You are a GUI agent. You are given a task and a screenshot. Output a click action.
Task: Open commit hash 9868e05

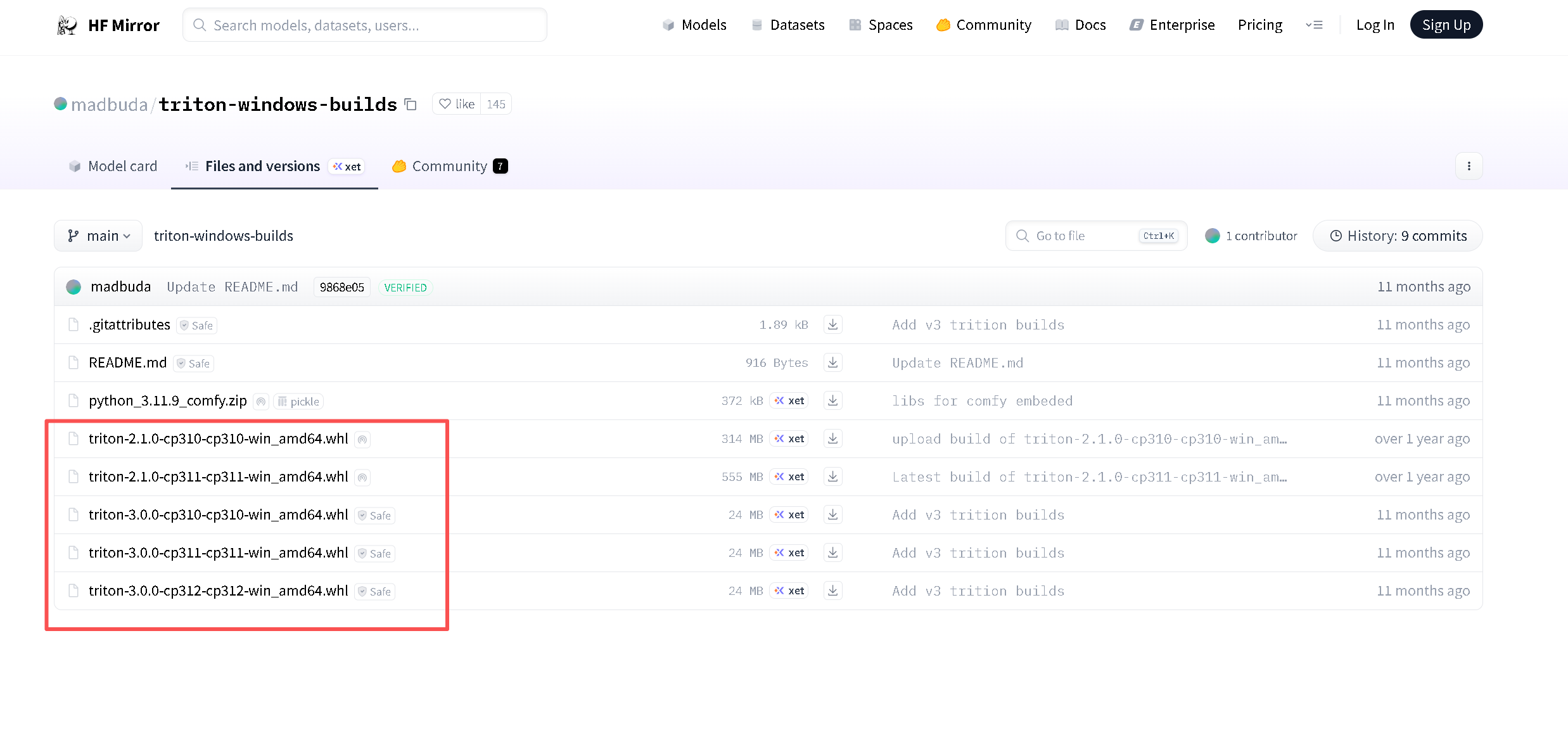342,287
